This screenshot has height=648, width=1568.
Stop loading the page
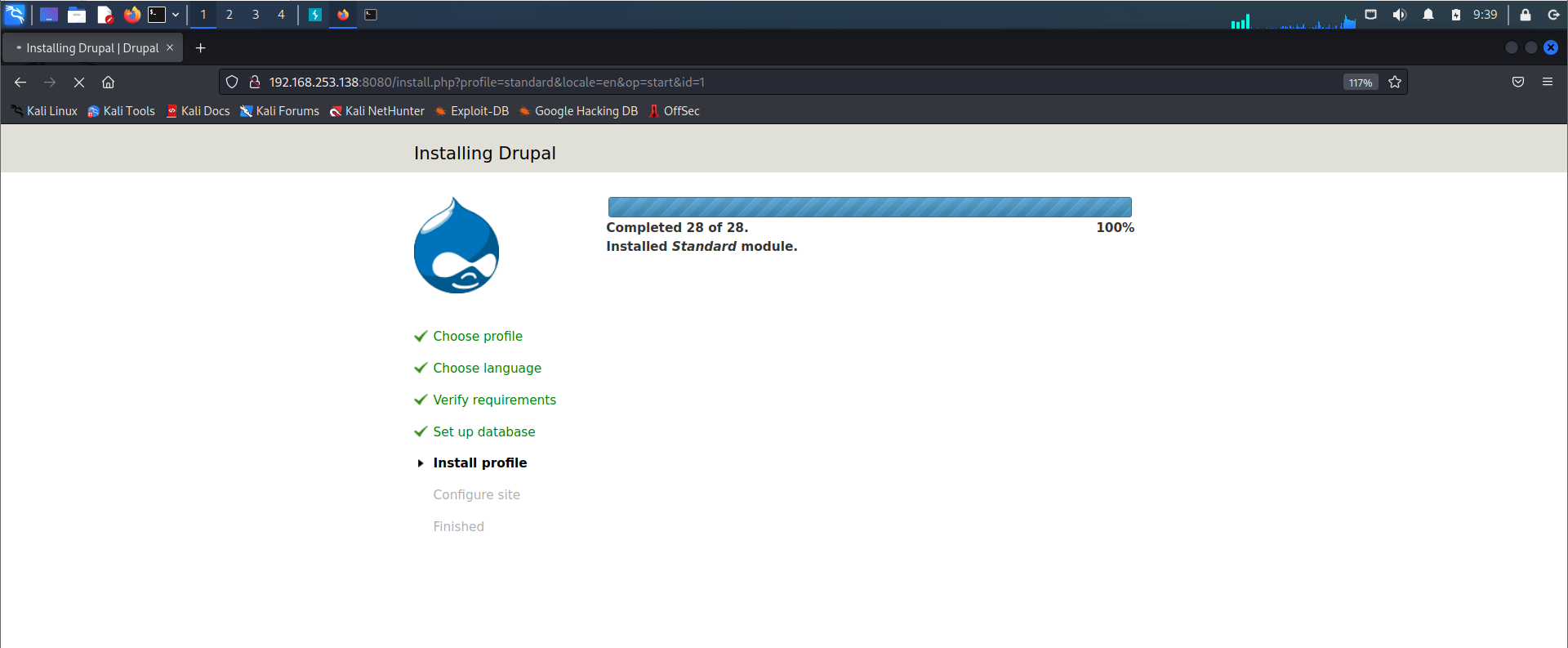[x=79, y=82]
